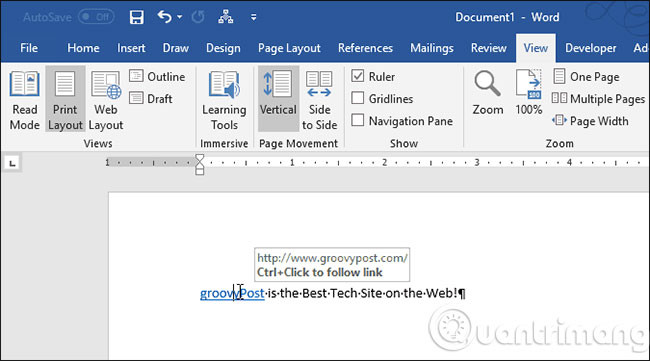Toggle the AutoSave switch
The width and height of the screenshot is (650, 361).
pyautogui.click(x=97, y=17)
